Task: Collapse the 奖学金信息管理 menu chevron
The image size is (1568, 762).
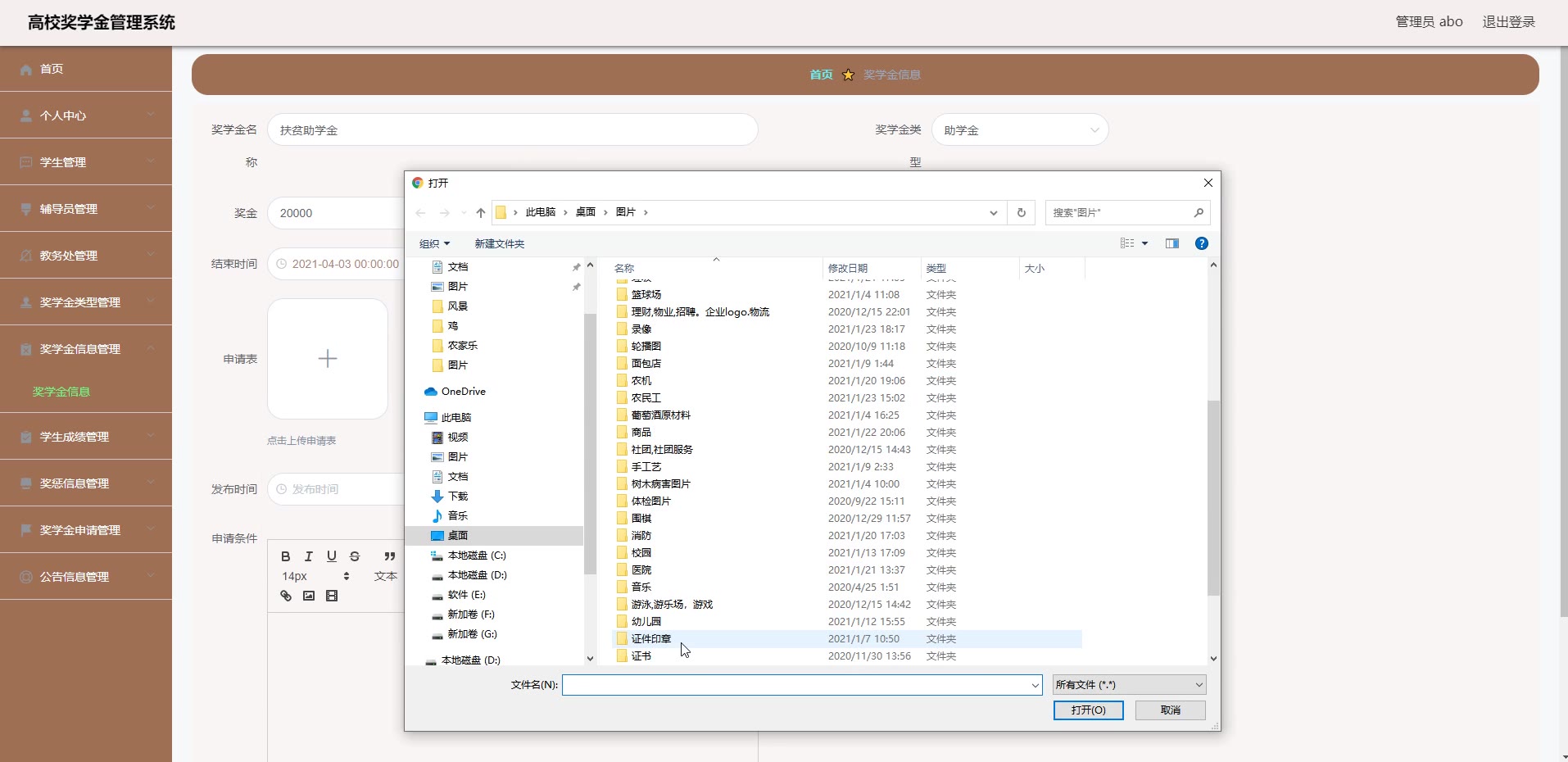Action: pos(151,348)
